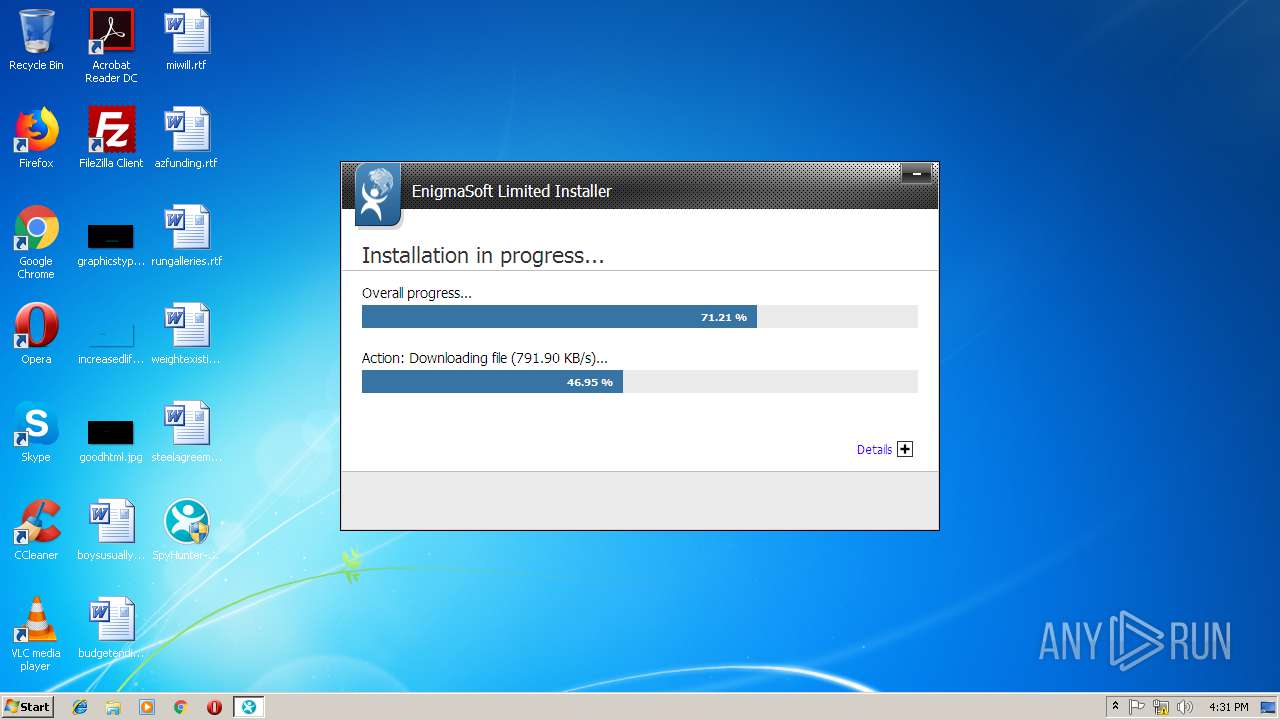Click the 4:31 PM taskbar clock
The width and height of the screenshot is (1280, 720).
pyautogui.click(x=1228, y=707)
